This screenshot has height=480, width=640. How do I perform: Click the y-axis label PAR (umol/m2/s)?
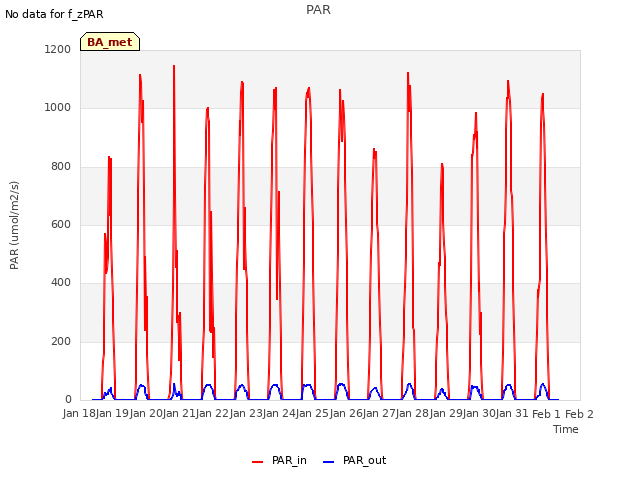pos(14,225)
